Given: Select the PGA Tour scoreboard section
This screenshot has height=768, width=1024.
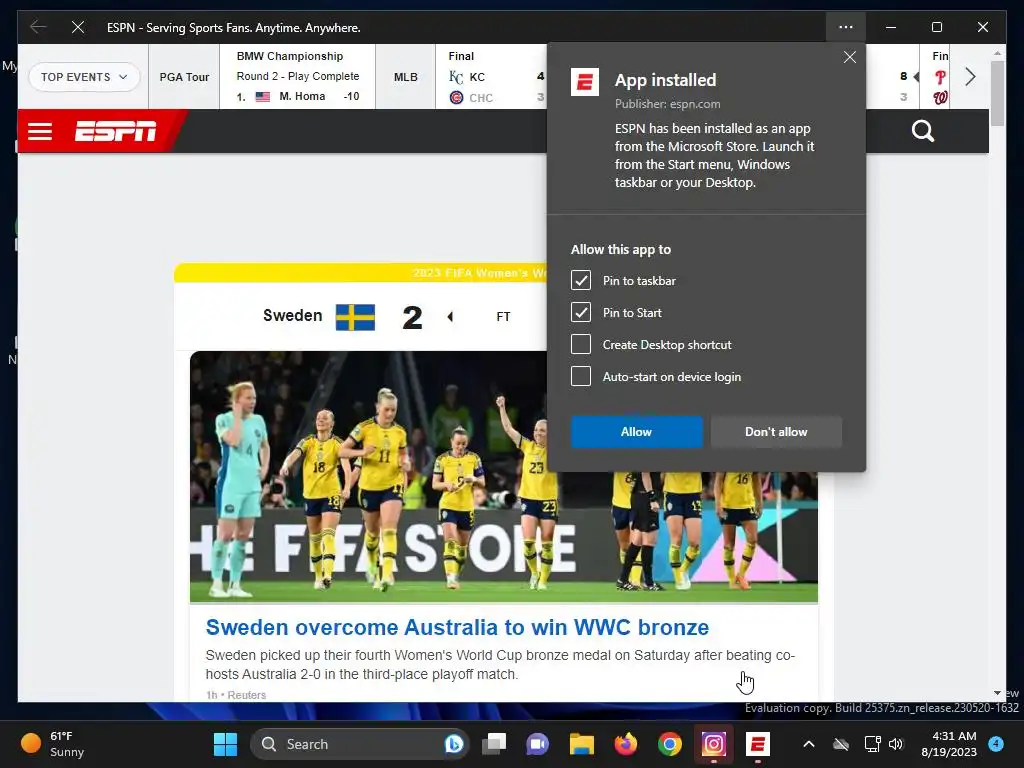Looking at the screenshot, I should point(184,77).
